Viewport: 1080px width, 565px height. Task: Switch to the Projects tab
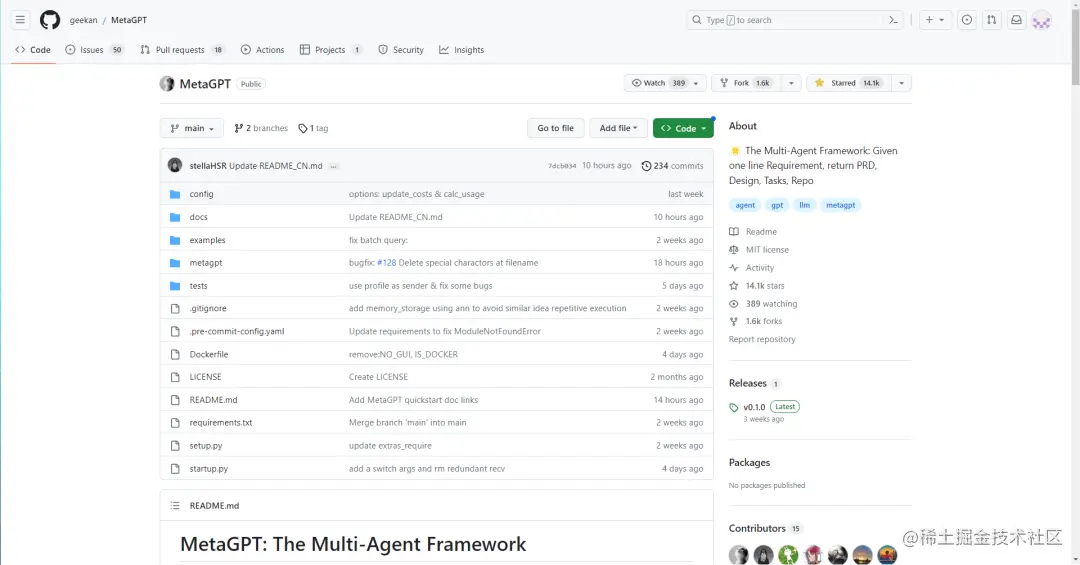coord(331,50)
